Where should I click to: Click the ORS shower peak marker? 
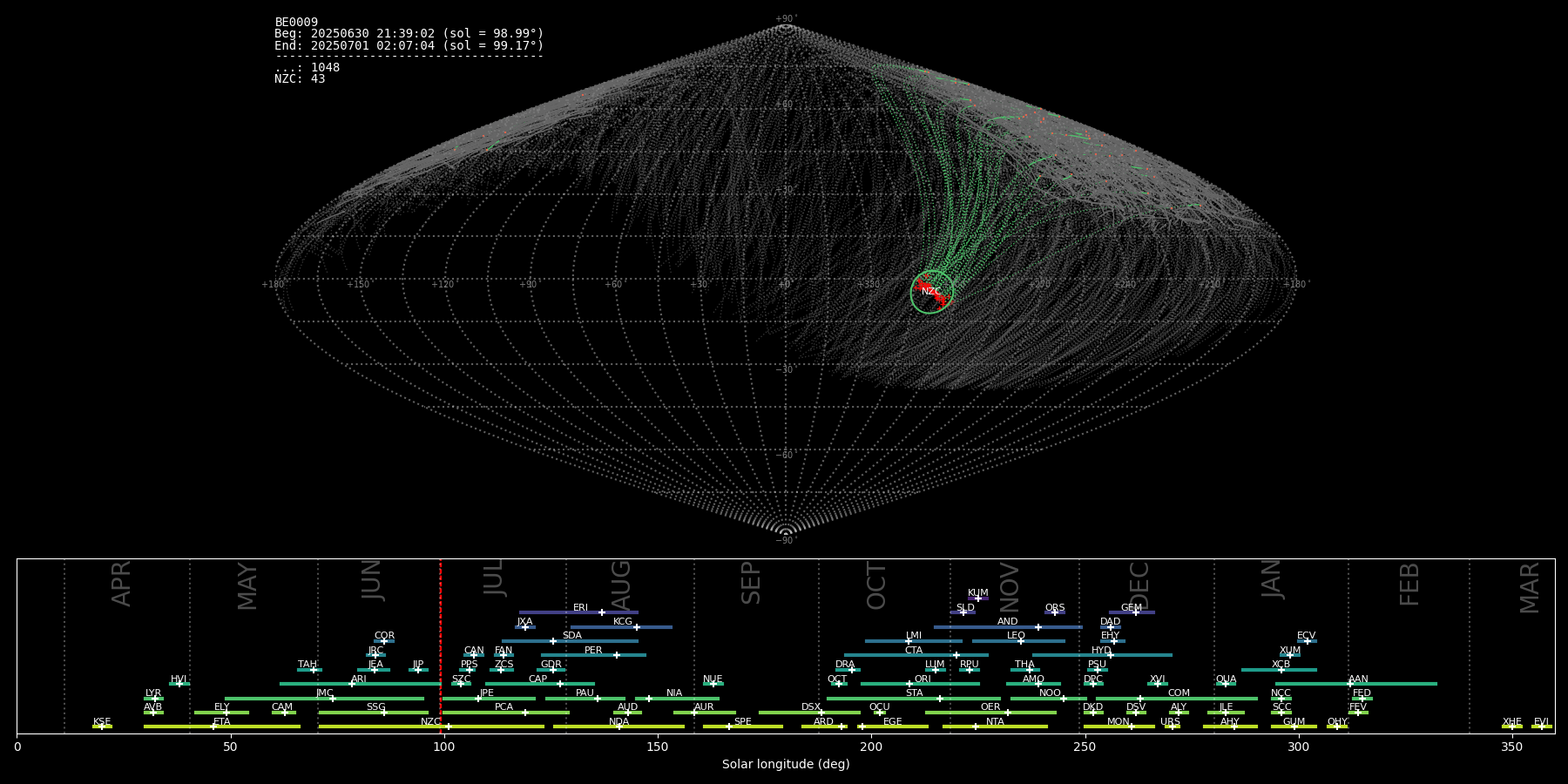[1054, 612]
